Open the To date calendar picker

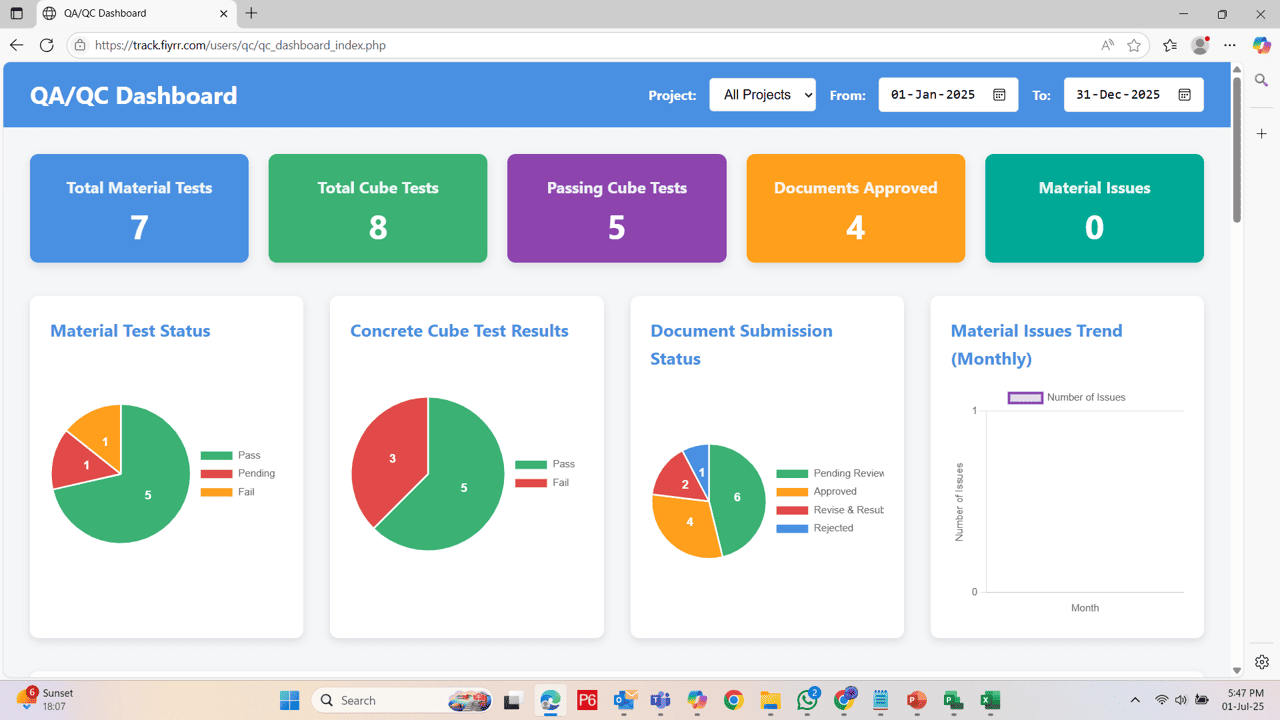(1184, 94)
